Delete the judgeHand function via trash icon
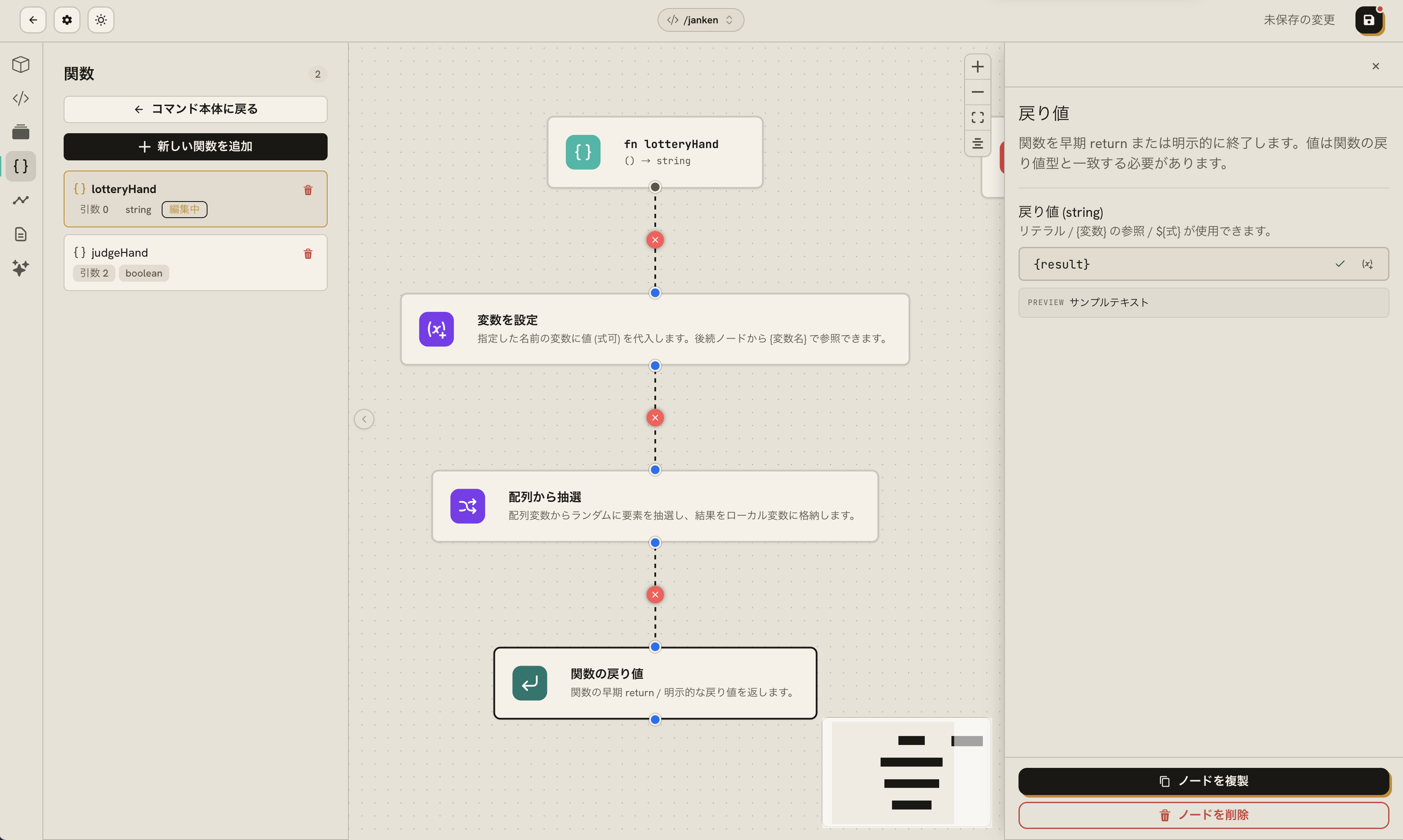This screenshot has height=840, width=1403. tap(308, 254)
